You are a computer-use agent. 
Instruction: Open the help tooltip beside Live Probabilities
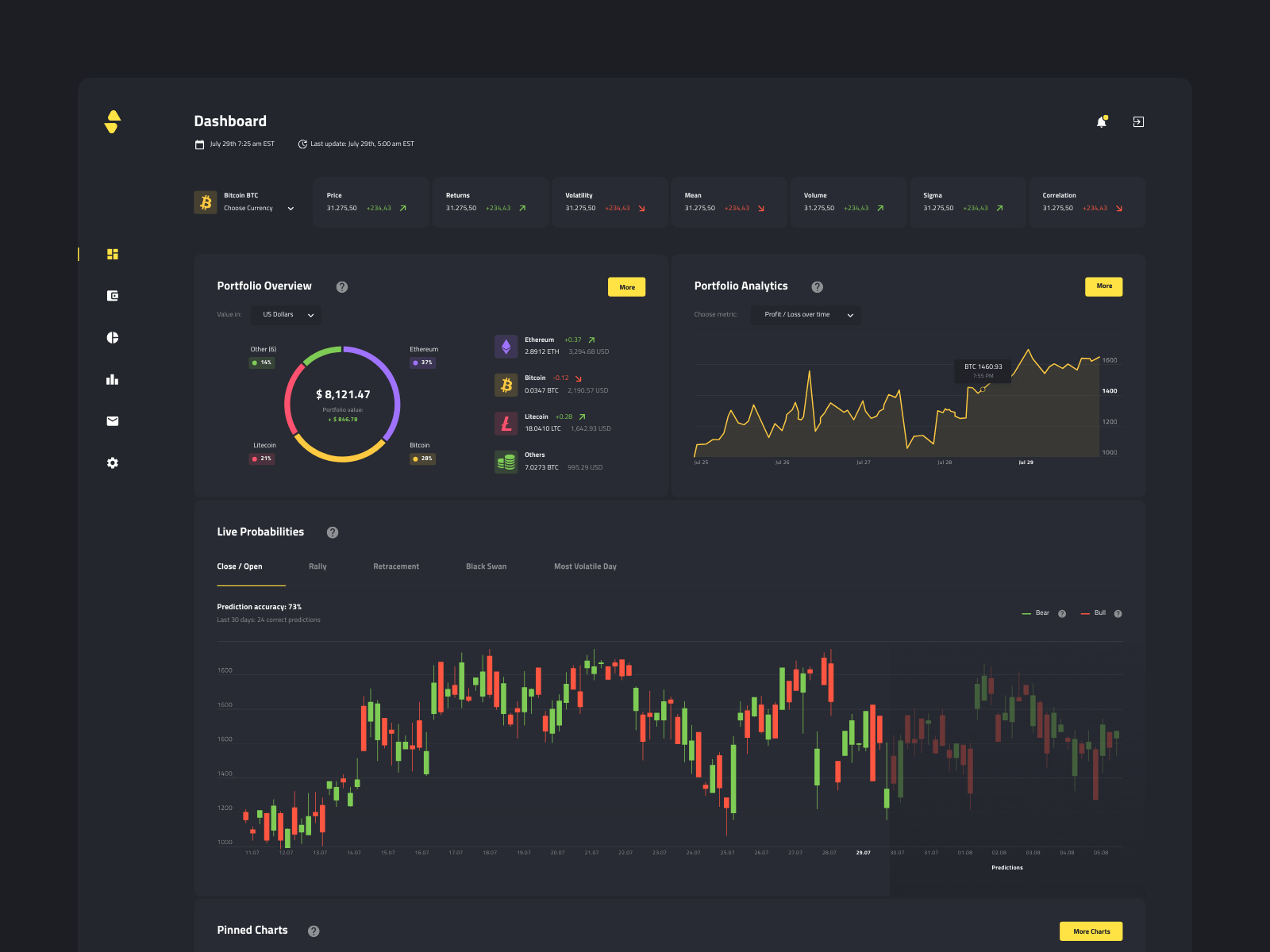click(x=333, y=532)
